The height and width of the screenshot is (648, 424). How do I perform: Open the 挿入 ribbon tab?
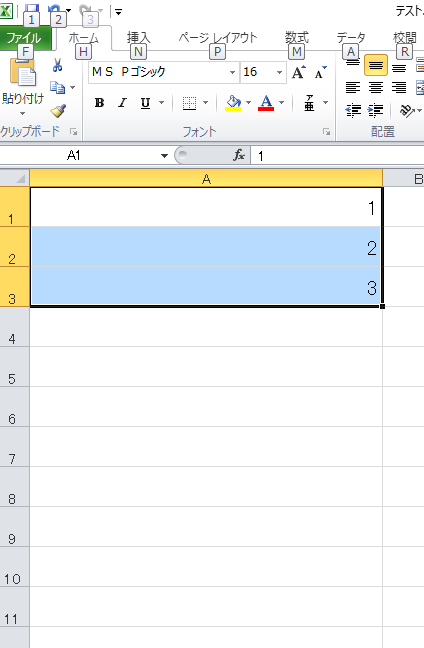[x=138, y=38]
